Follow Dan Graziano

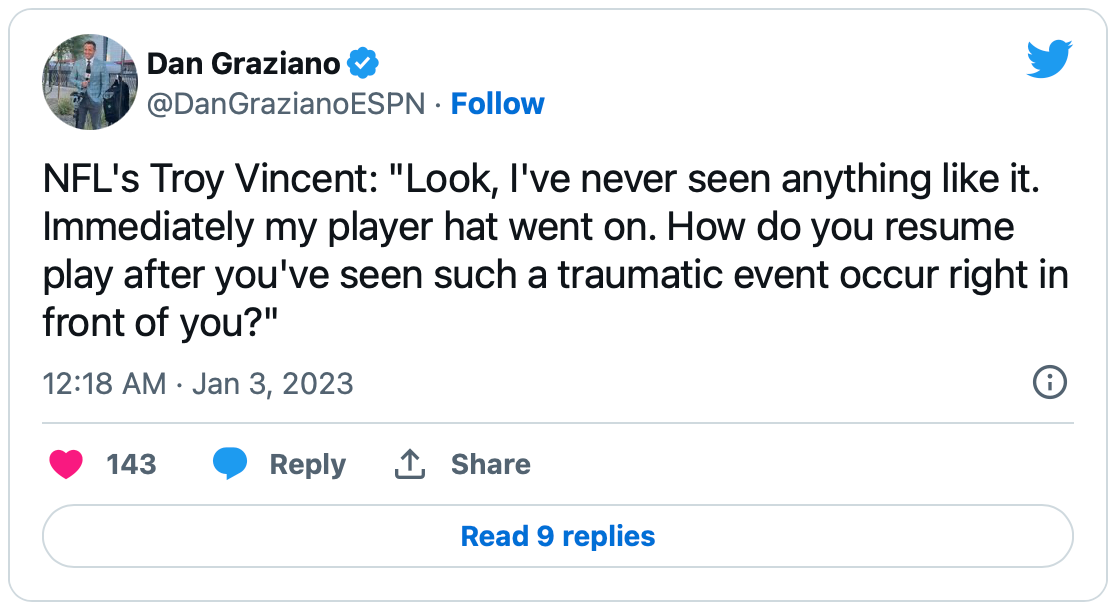coord(497,104)
